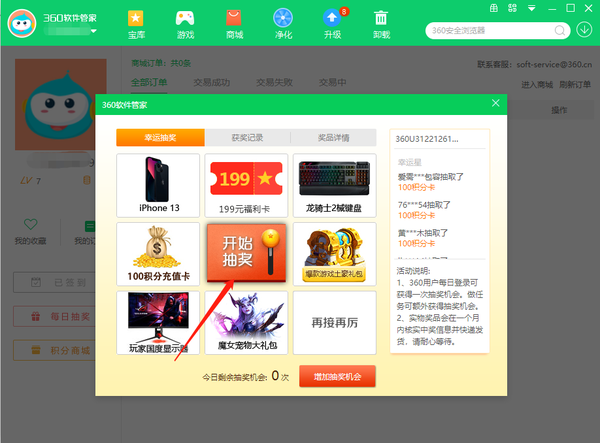Click the 每日抽奖 button in sidebar
The width and height of the screenshot is (600, 443).
(x=54, y=316)
